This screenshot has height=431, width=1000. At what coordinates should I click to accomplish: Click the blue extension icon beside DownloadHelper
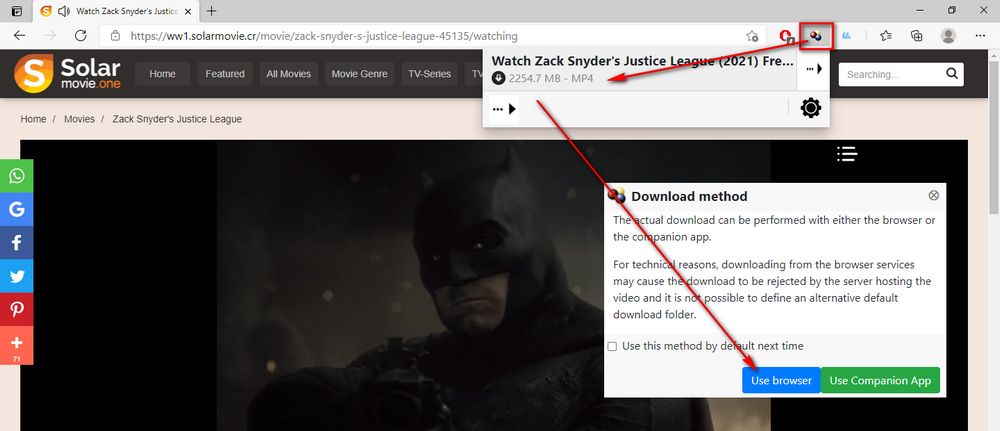point(846,36)
